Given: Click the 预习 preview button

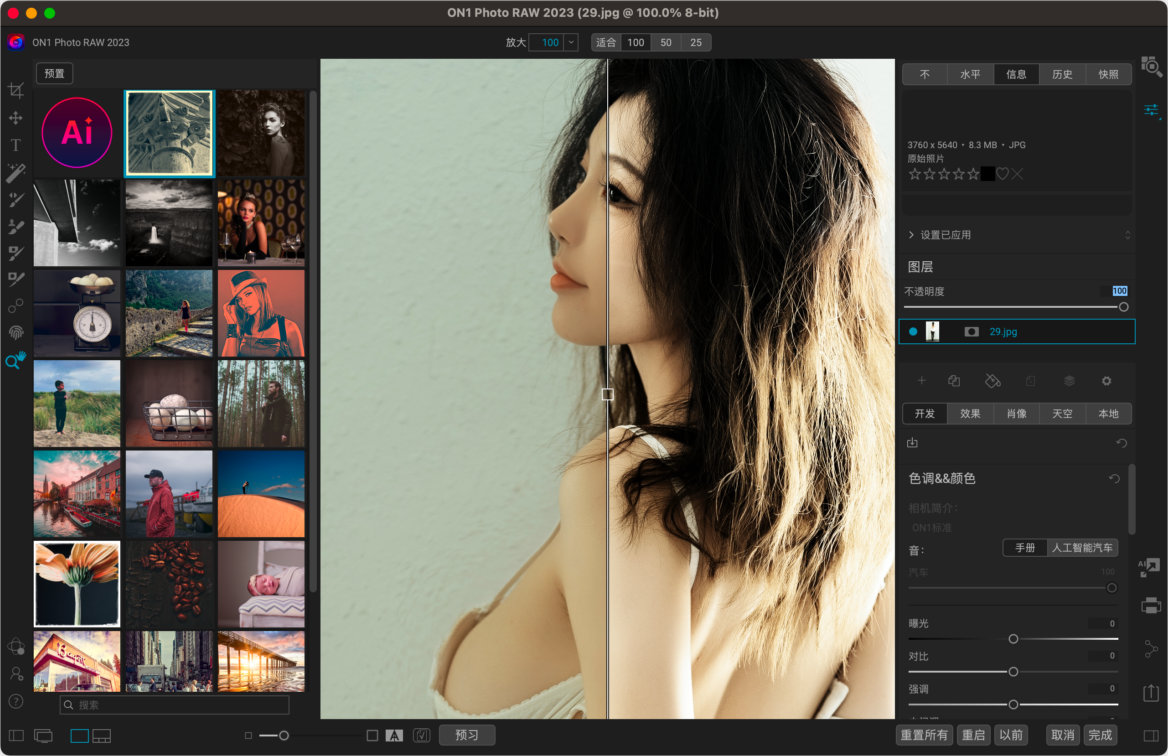Looking at the screenshot, I should click(467, 735).
